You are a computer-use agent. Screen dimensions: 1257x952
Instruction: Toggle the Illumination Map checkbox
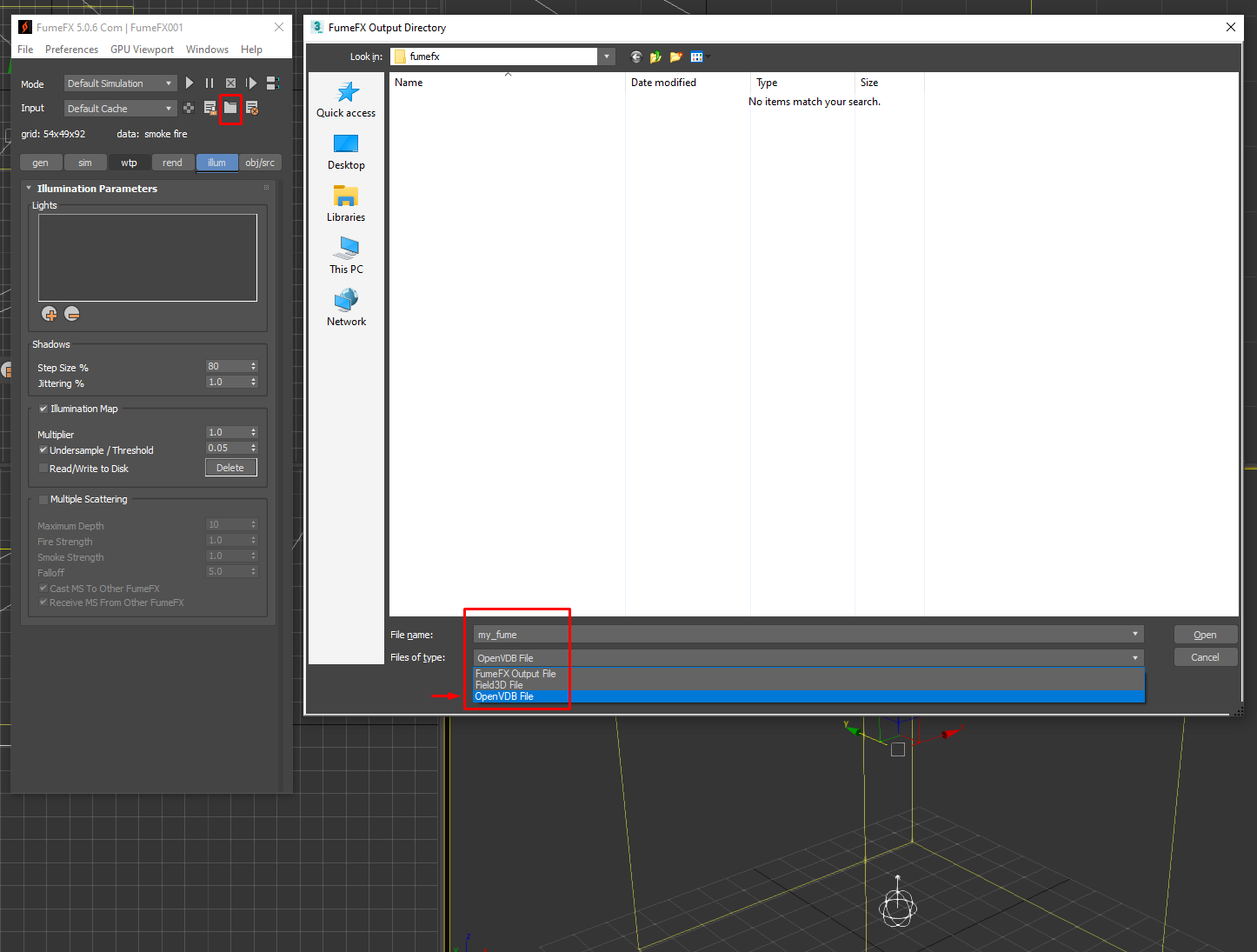tap(43, 409)
